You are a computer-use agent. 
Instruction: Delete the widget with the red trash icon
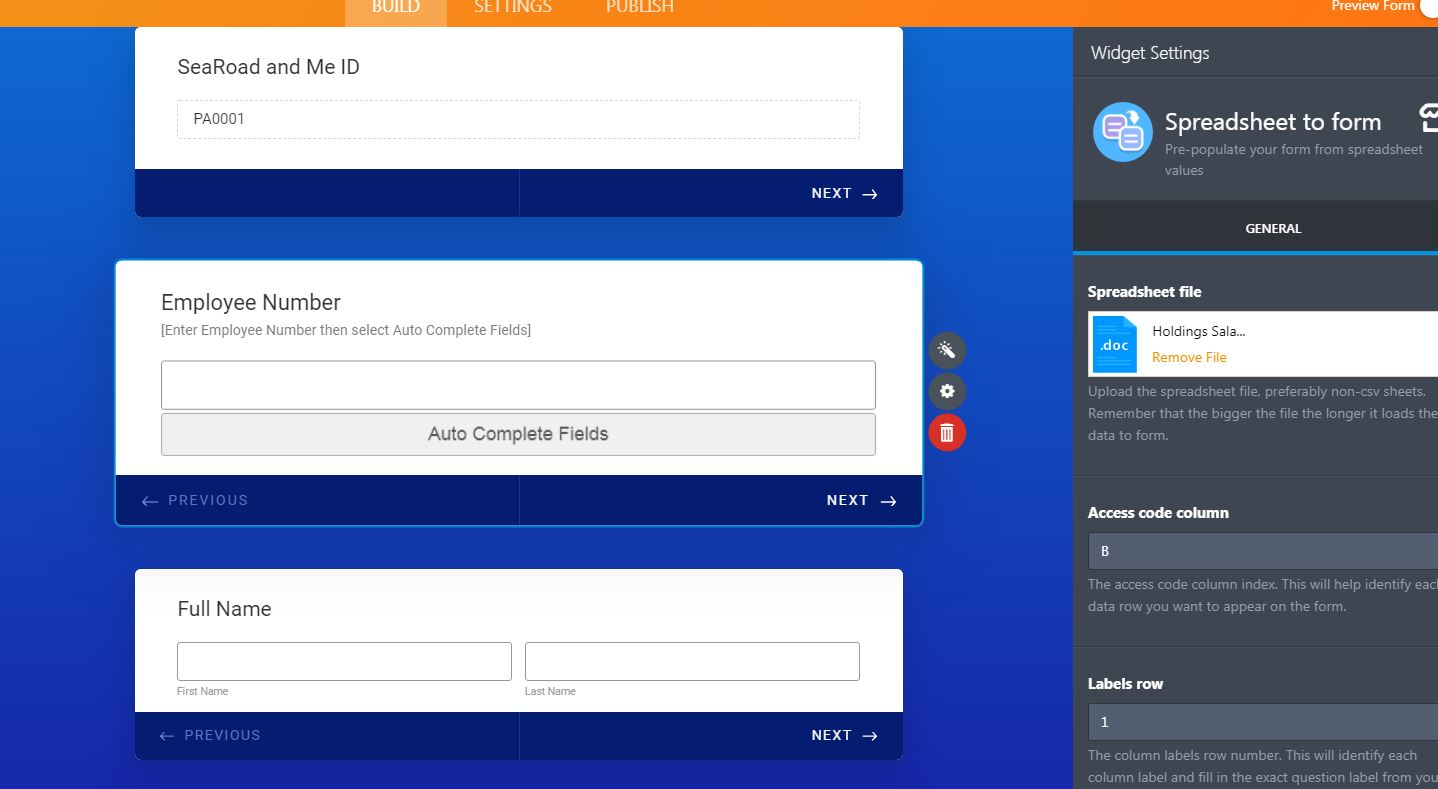pos(947,433)
